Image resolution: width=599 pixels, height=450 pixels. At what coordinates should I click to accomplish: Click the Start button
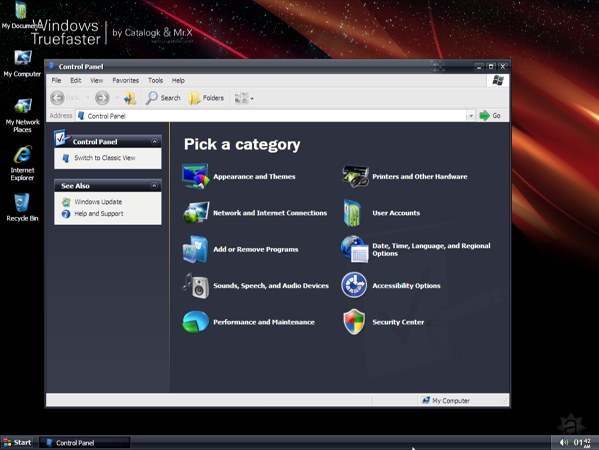coord(17,442)
